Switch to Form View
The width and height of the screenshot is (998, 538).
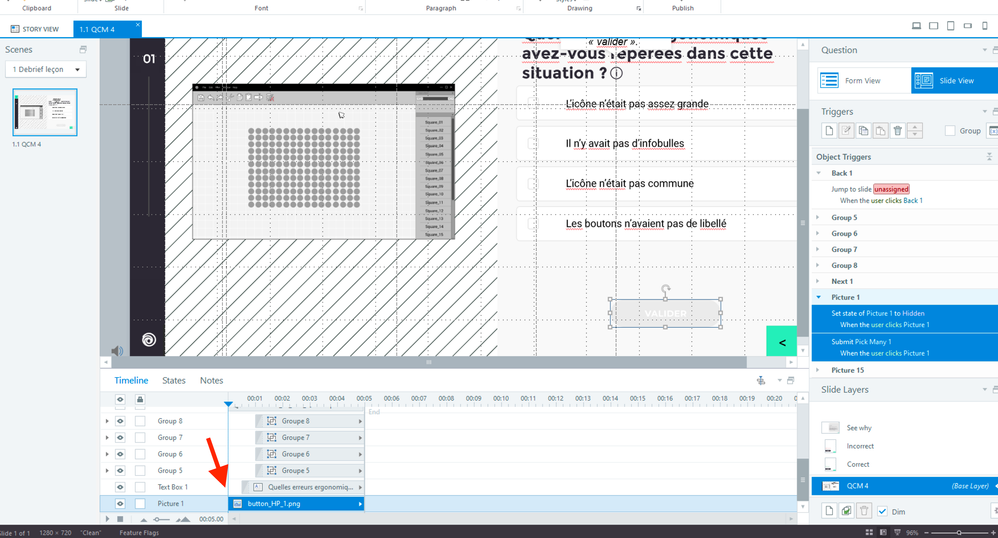(x=864, y=80)
